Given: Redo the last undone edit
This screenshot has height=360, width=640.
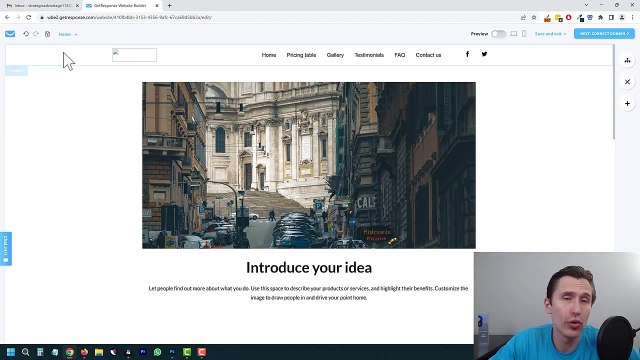Looking at the screenshot, I should tap(36, 34).
